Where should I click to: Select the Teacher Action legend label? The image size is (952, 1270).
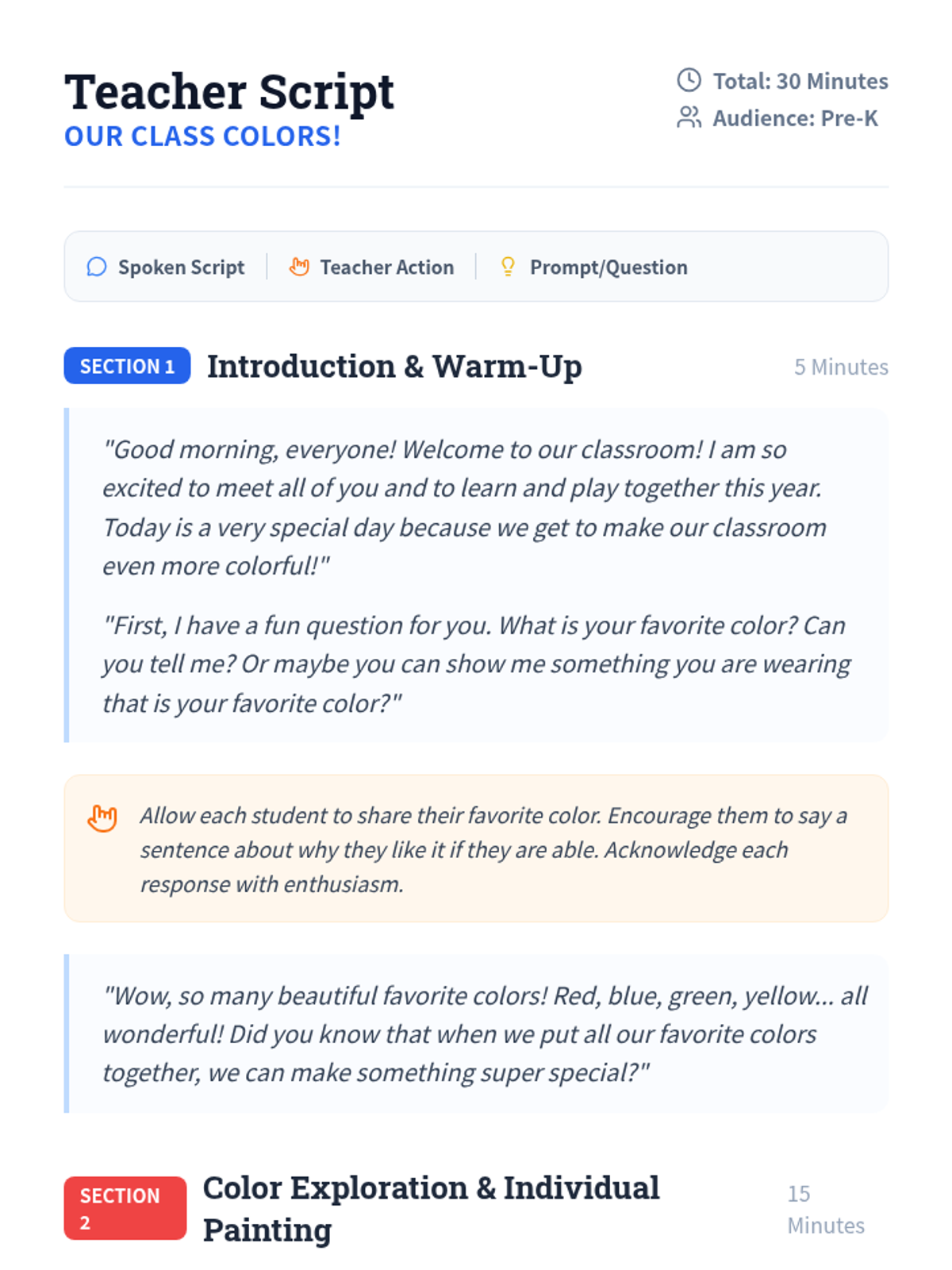click(x=387, y=267)
